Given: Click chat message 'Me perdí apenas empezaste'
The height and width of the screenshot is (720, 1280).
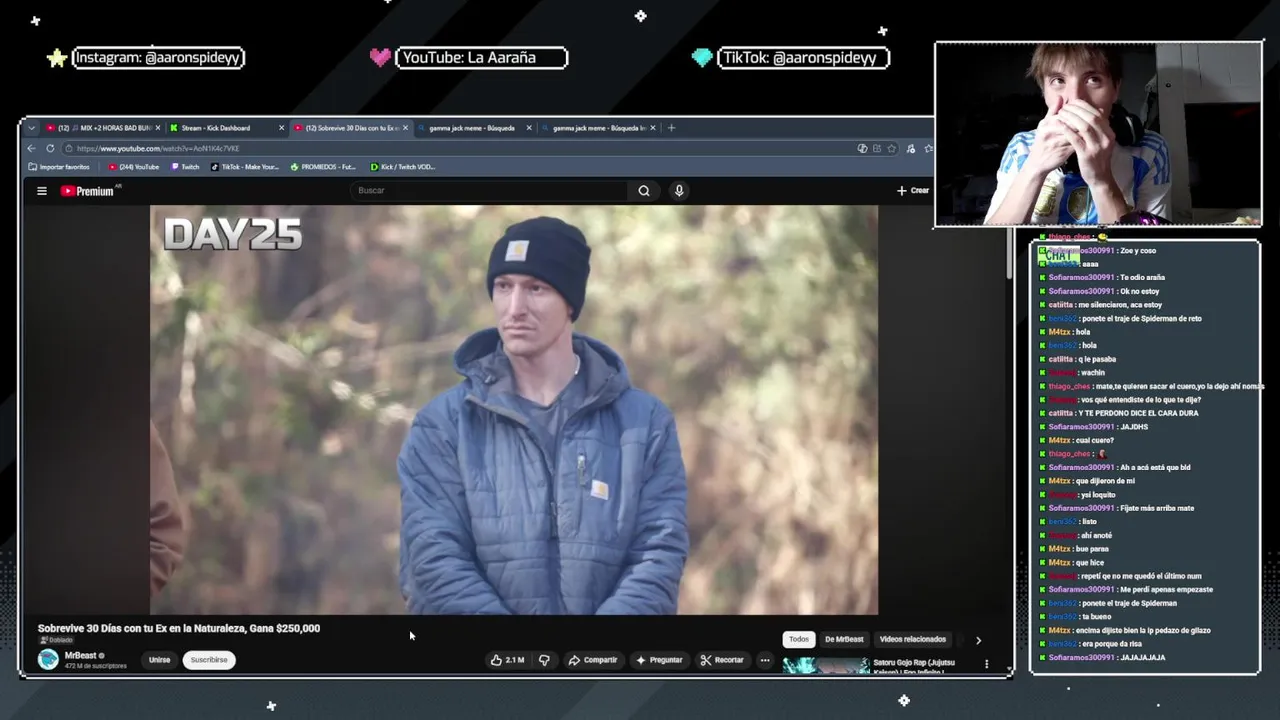Looking at the screenshot, I should click(1166, 589).
